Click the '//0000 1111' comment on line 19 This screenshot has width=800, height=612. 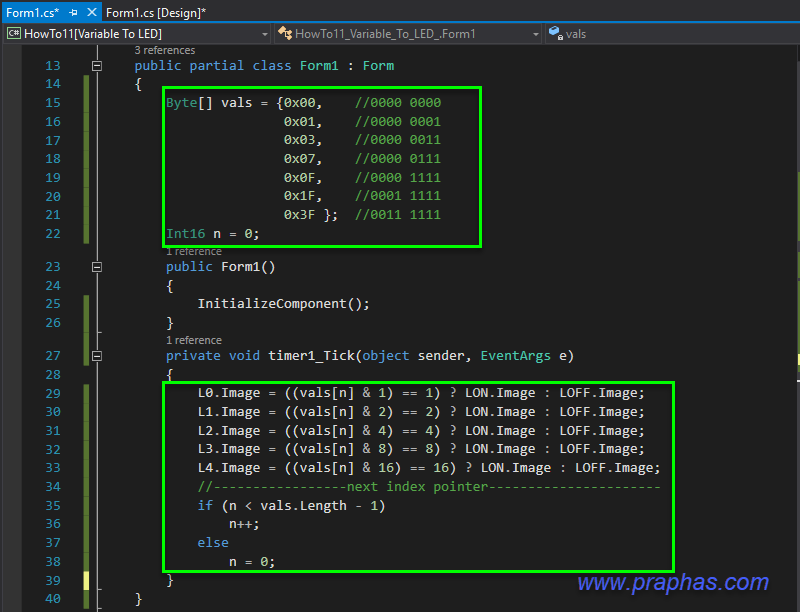coord(398,177)
